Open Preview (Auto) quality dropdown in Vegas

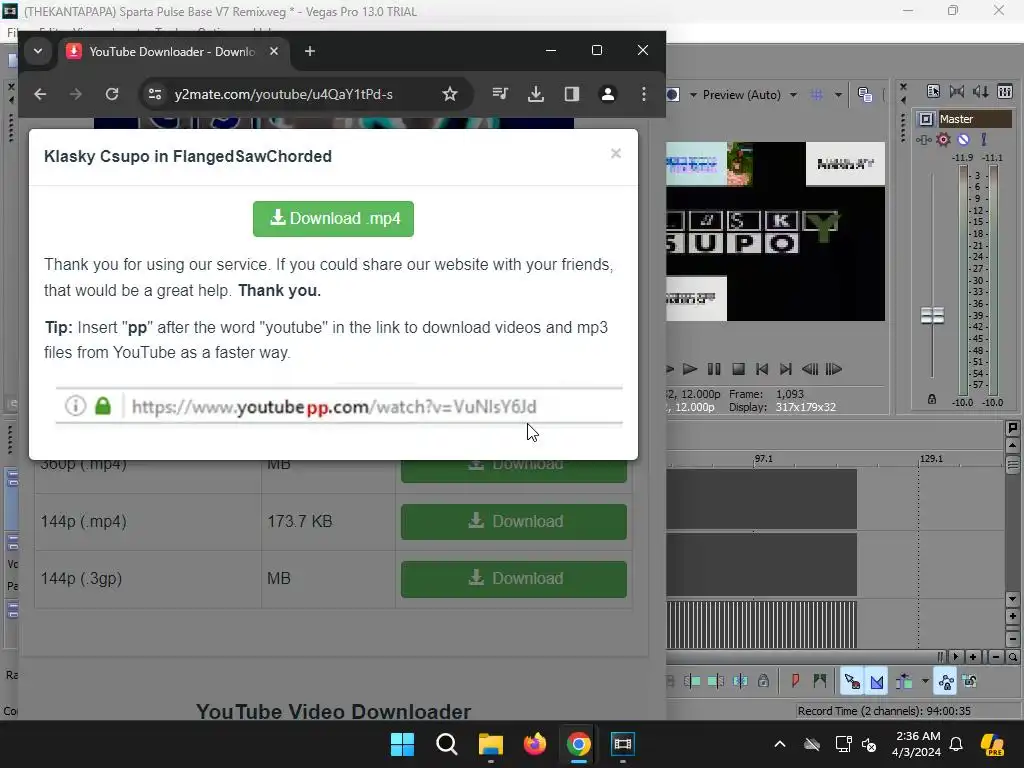[793, 95]
